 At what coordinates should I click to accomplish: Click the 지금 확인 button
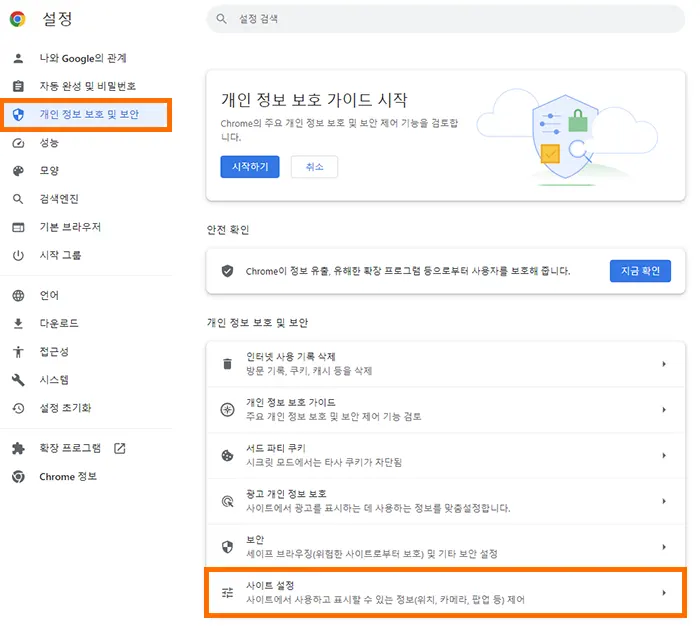[640, 271]
